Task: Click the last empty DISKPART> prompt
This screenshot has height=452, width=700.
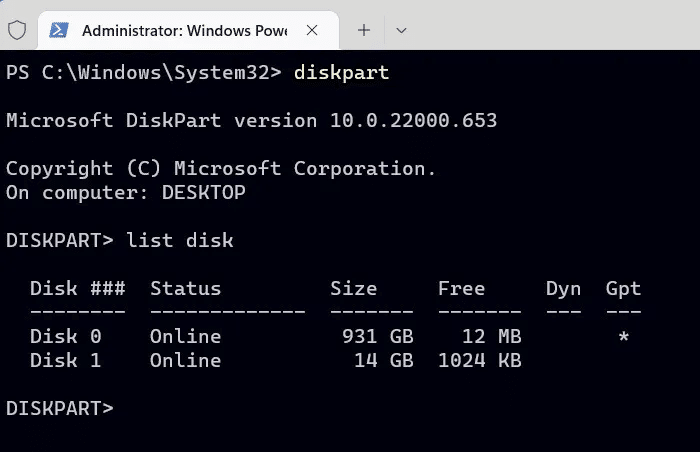Action: [60, 408]
